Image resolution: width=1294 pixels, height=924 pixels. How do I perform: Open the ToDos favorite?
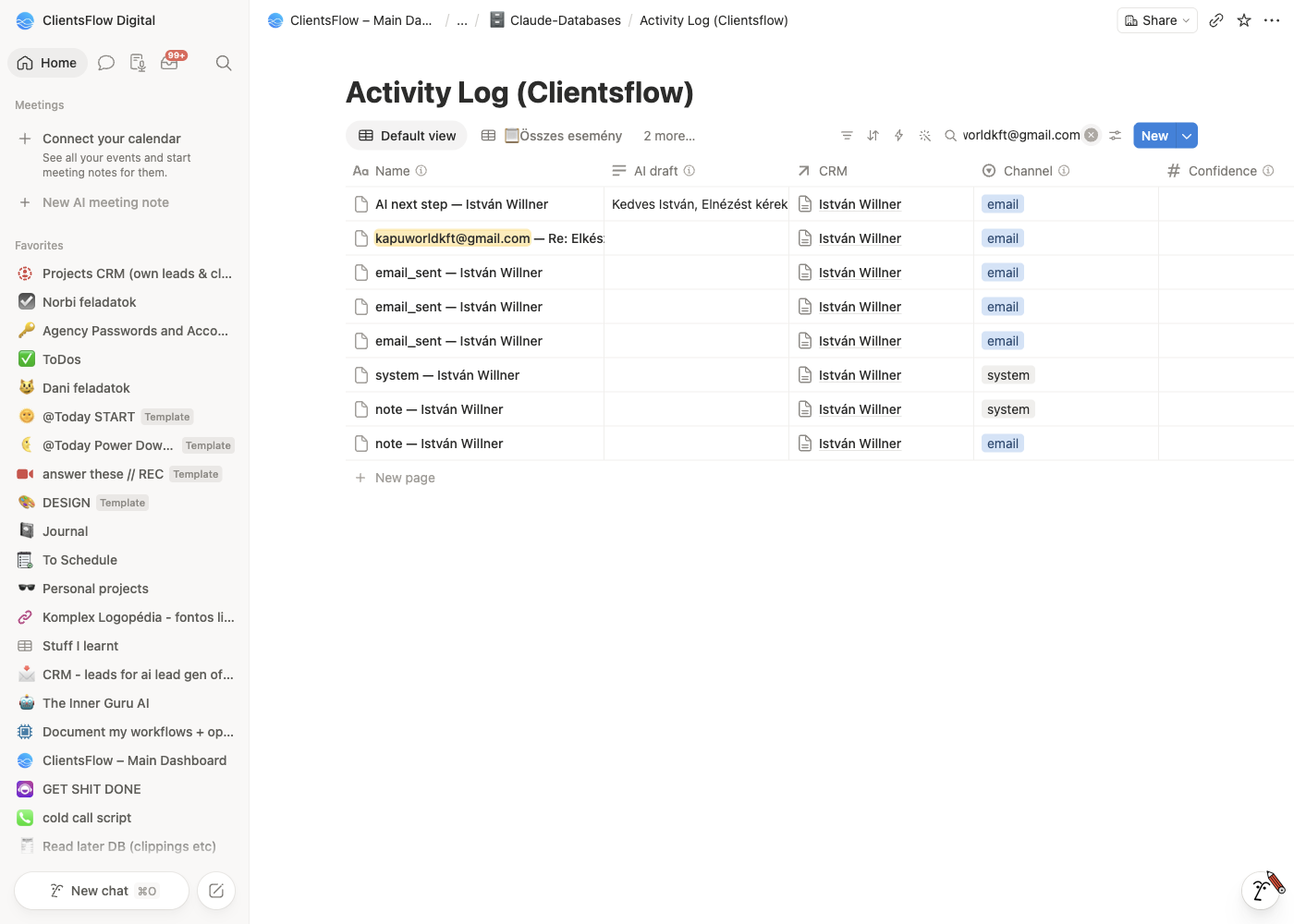[x=125, y=359]
